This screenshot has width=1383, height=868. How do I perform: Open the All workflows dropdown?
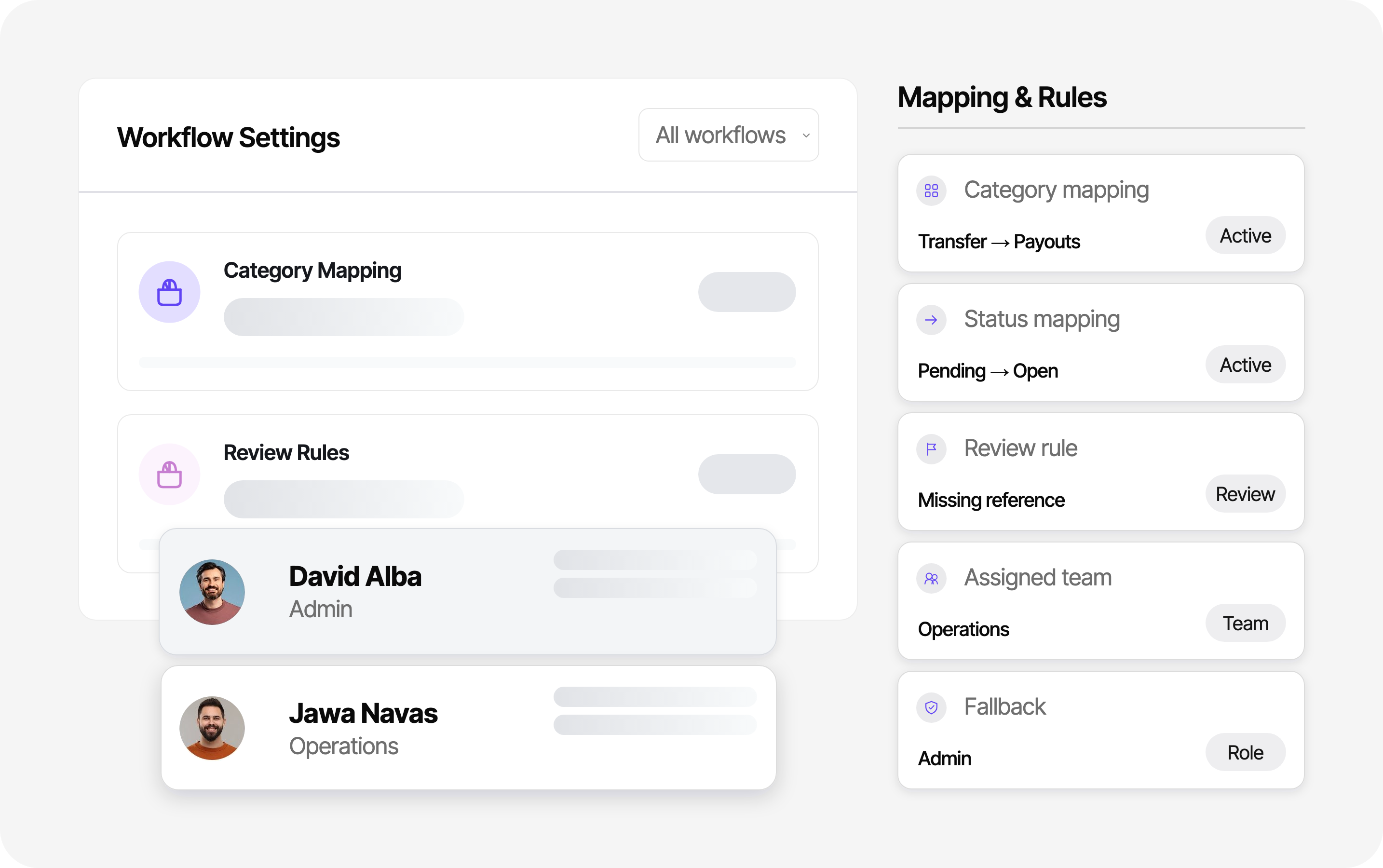729,135
